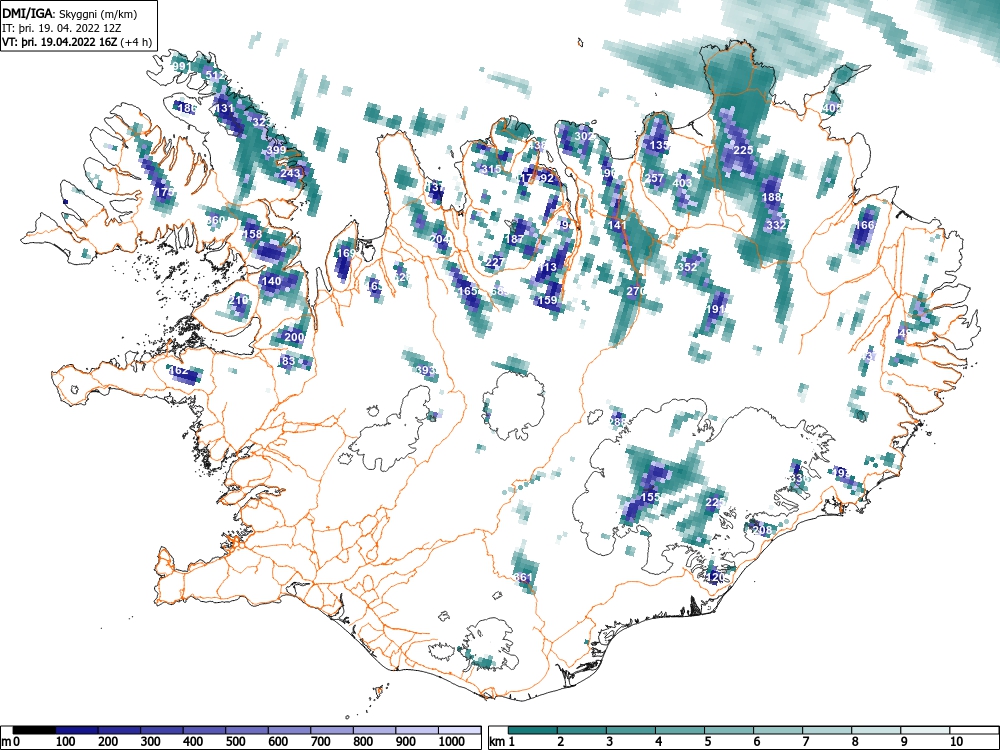Click the 191 map value
The image size is (1000, 750).
coord(716,309)
